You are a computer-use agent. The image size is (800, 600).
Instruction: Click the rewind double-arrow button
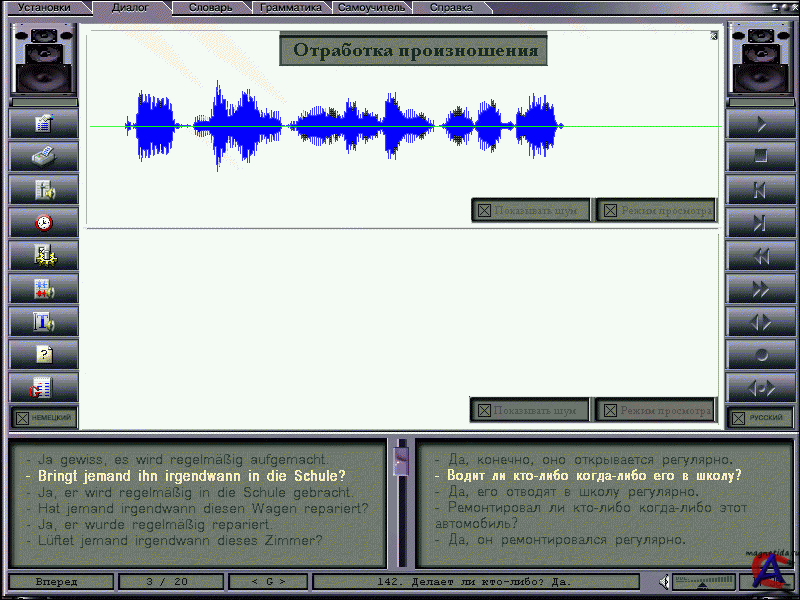coord(761,256)
